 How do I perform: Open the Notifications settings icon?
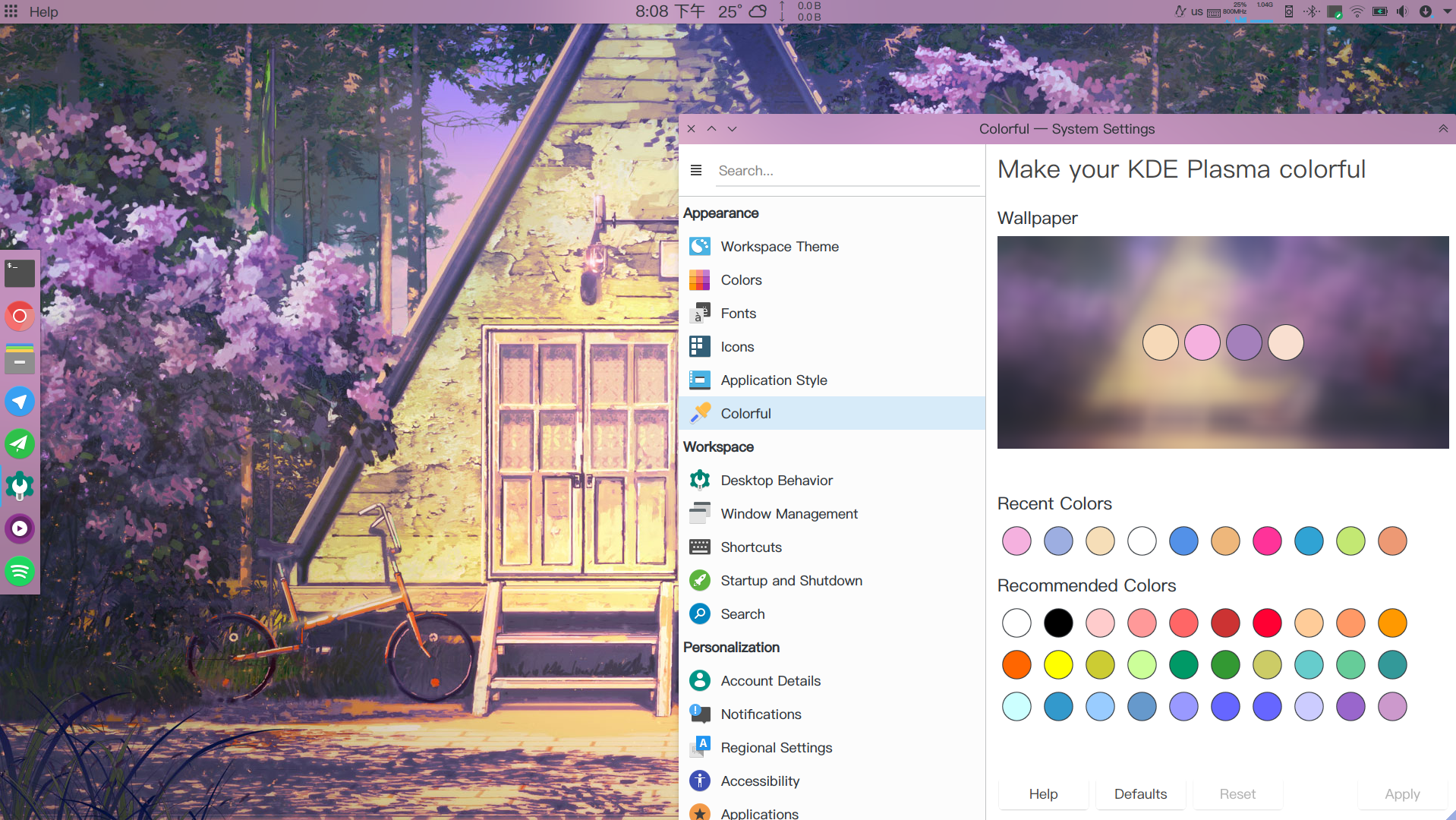699,714
